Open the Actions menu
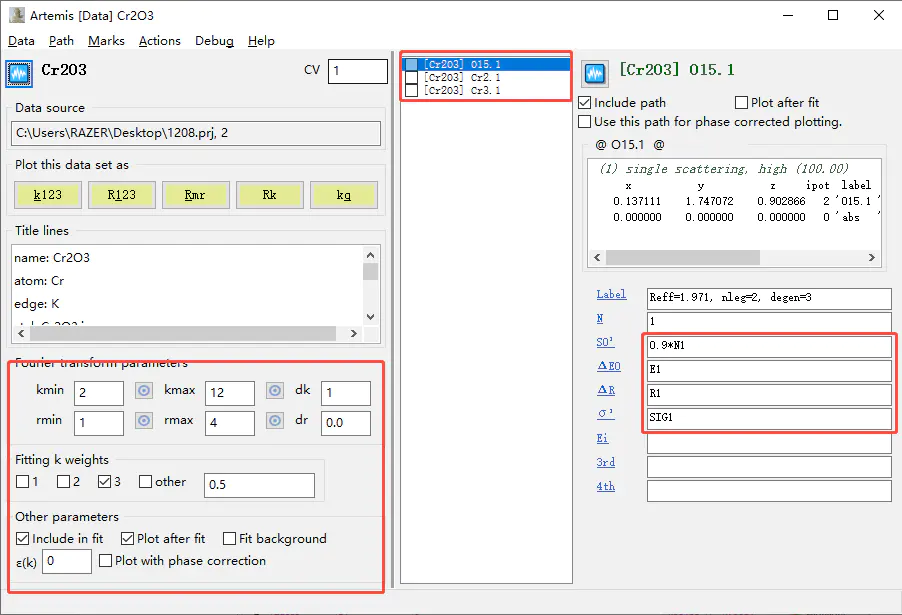Viewport: 902px width, 615px height. click(159, 41)
